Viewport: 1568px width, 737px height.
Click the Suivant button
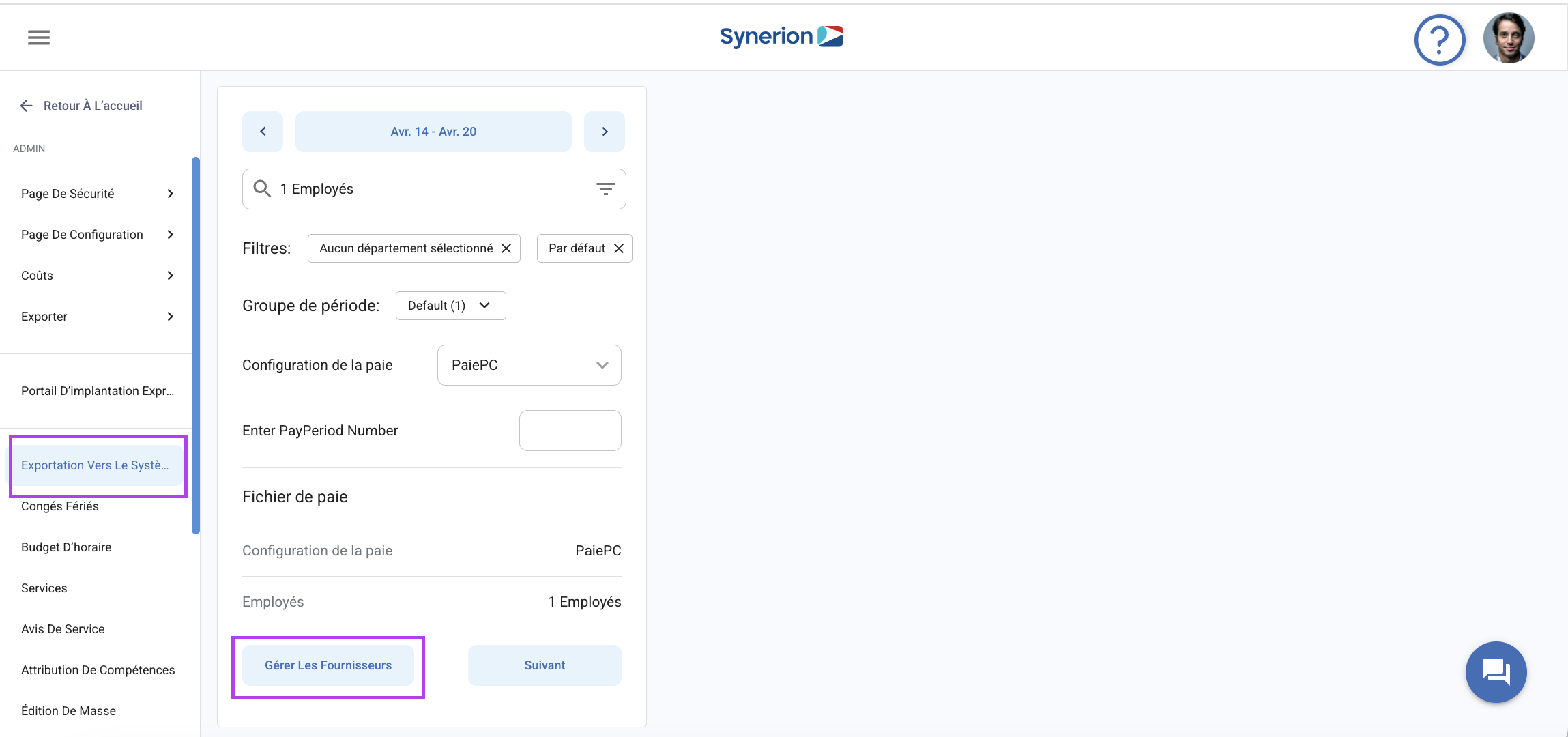545,665
